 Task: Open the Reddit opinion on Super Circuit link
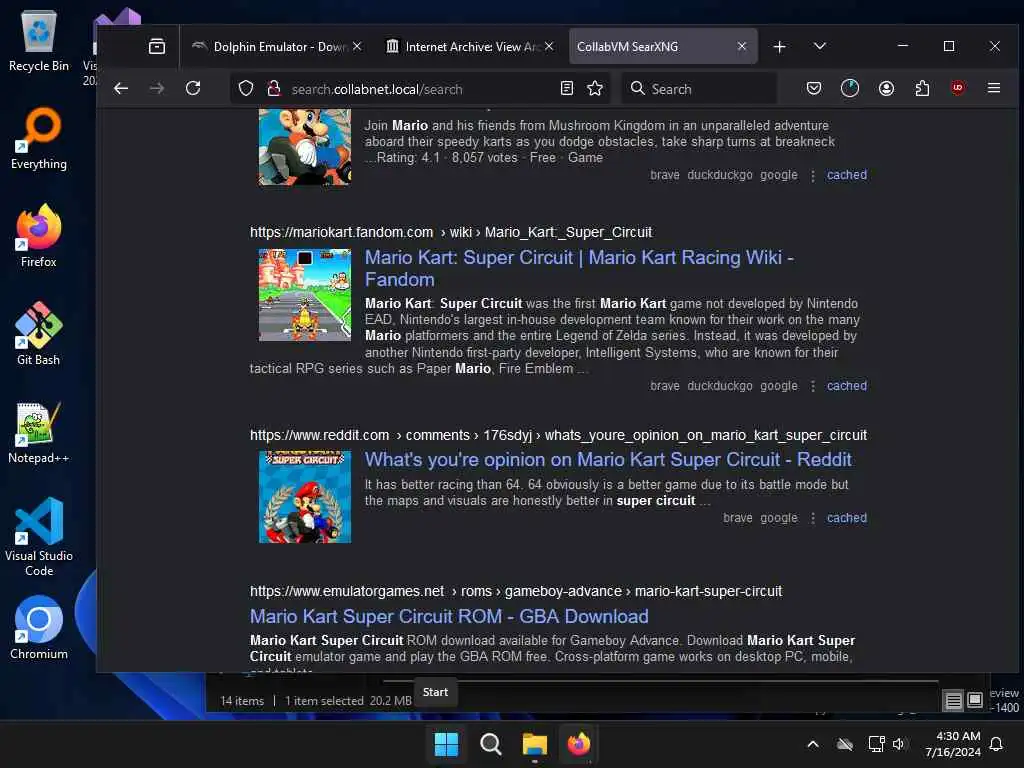click(x=608, y=460)
